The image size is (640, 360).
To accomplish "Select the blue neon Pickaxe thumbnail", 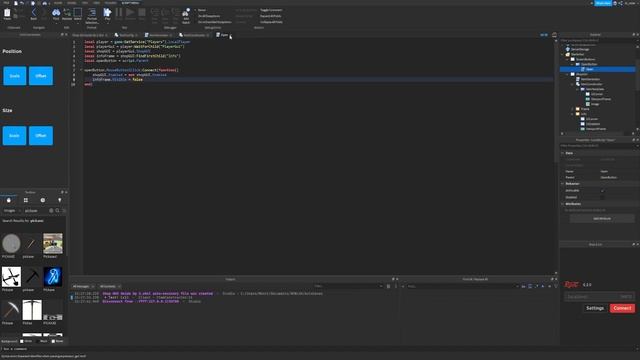I will 53,277.
